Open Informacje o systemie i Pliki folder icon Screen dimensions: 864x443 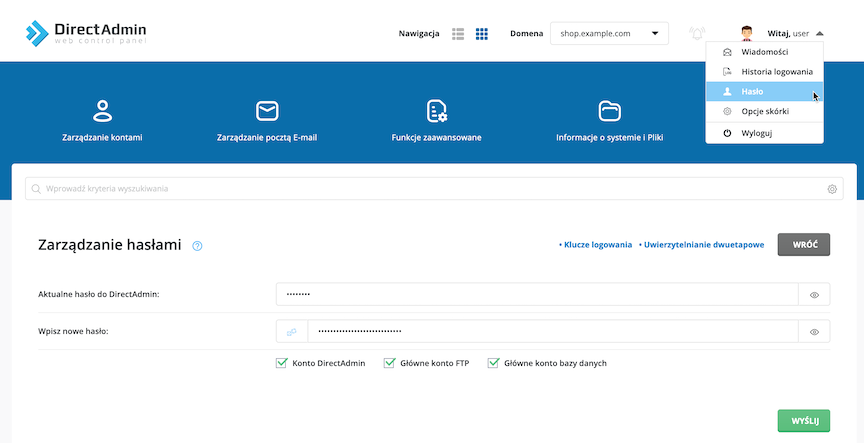(609, 111)
